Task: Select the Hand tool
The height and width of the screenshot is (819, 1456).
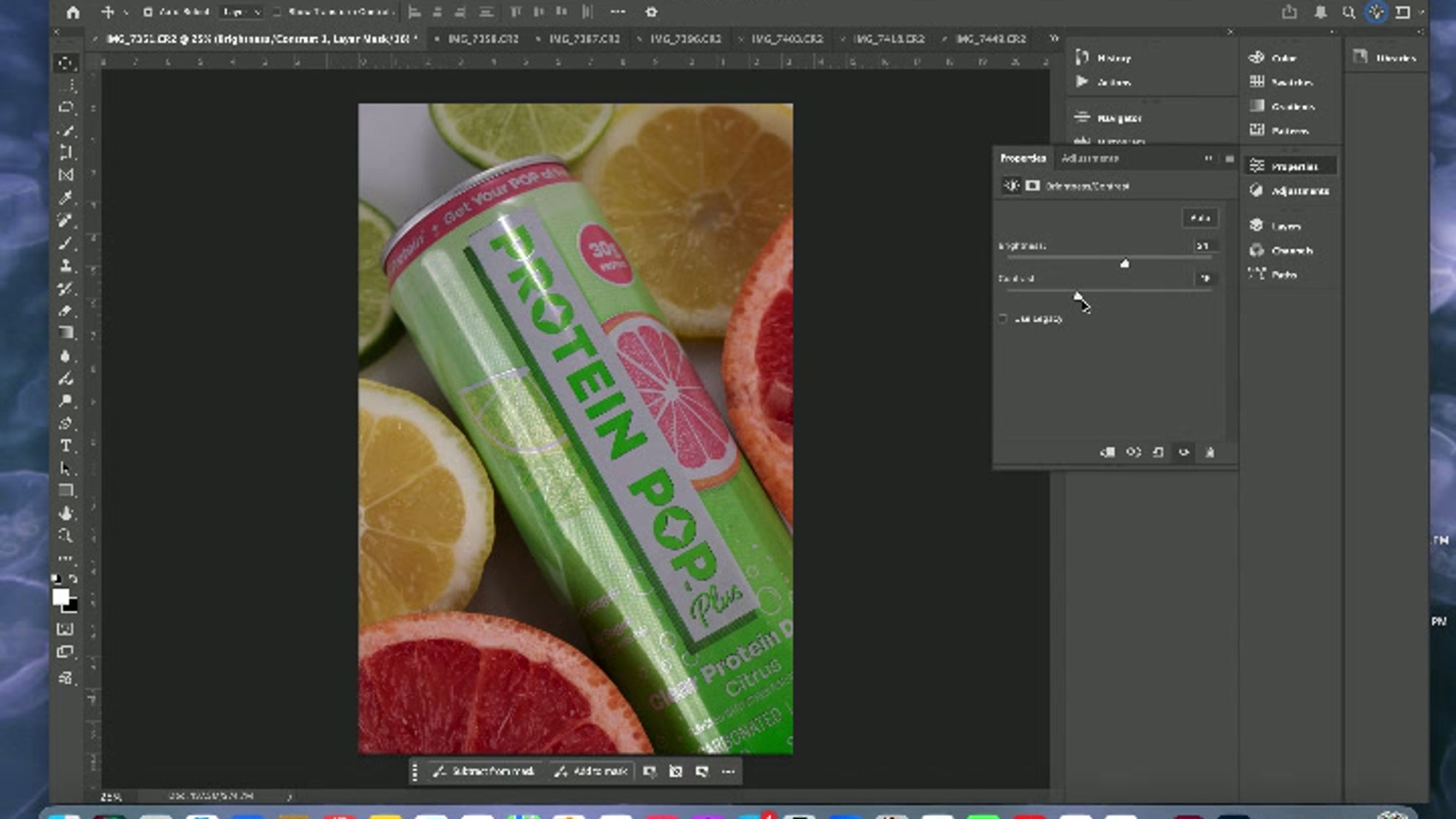Action: pos(66,513)
